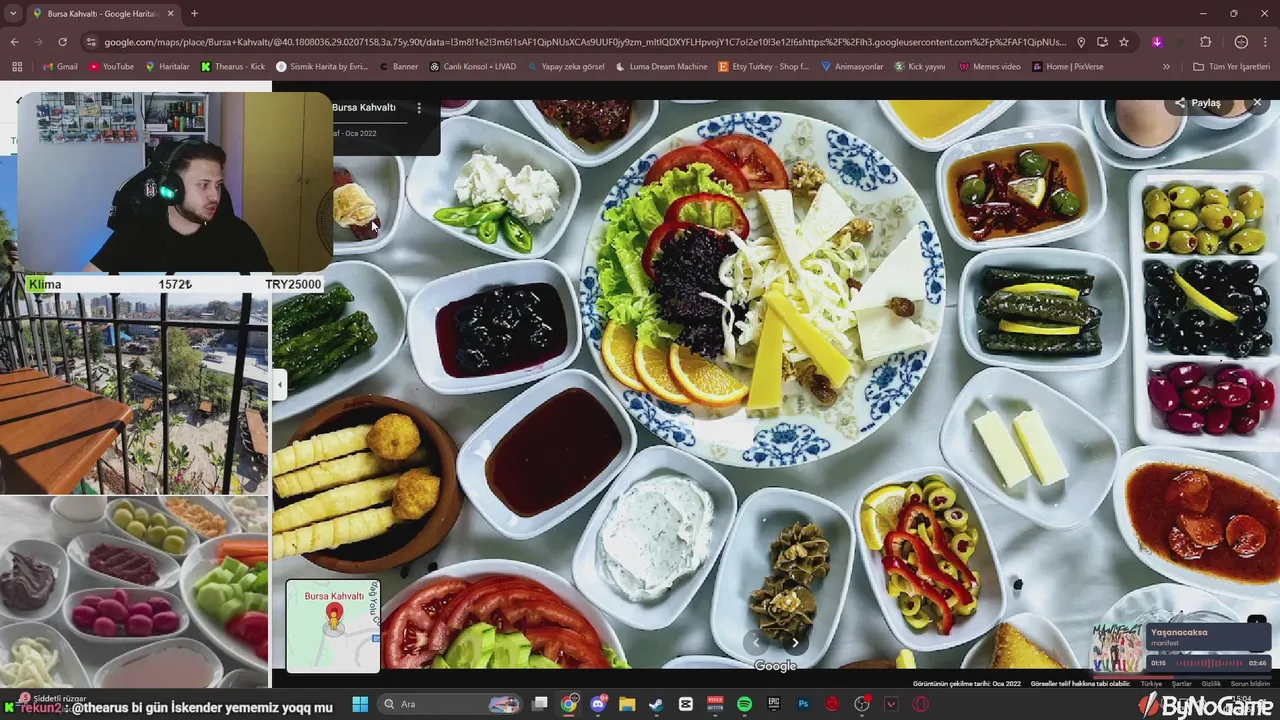Close the photo viewer with the X
Screen dimensions: 1280x720
coord(1257,103)
